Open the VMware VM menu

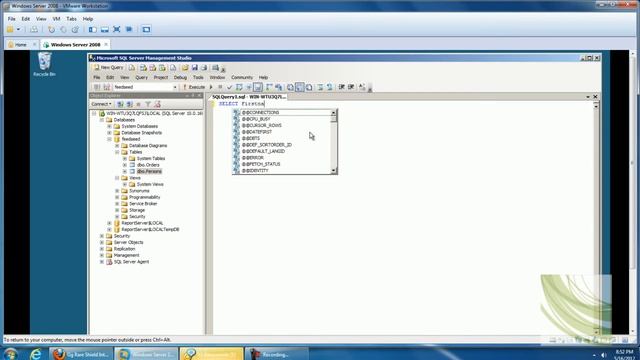pos(56,19)
